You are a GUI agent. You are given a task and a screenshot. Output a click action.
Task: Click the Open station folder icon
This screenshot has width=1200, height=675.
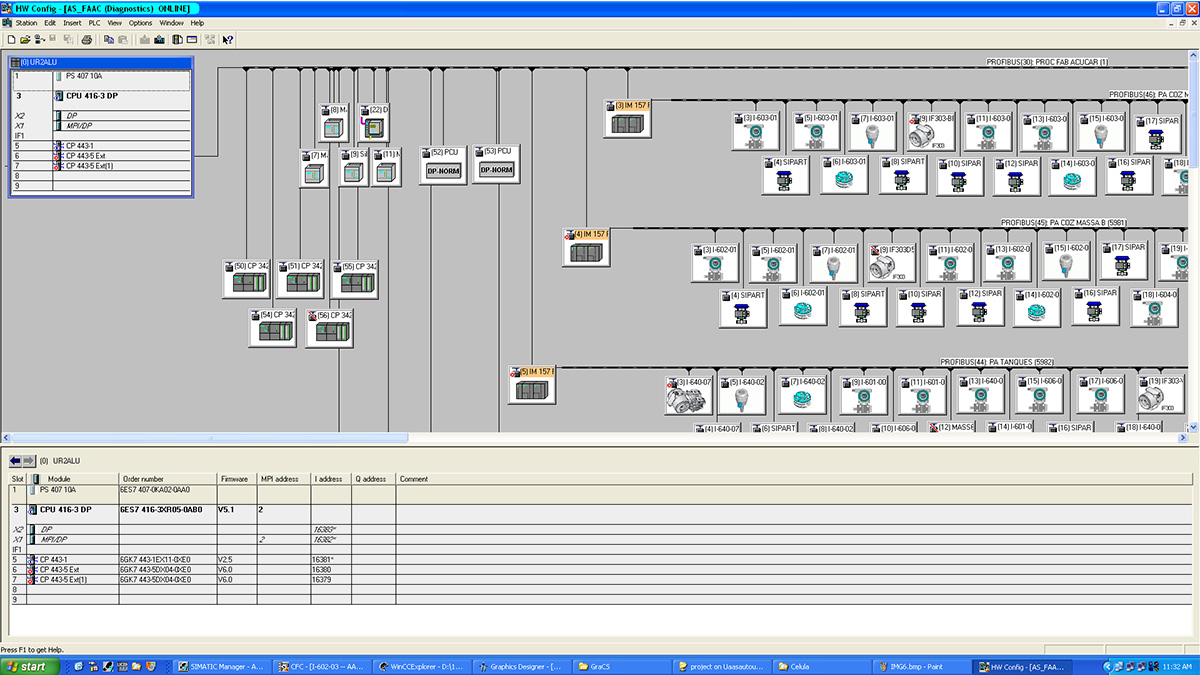tap(25, 39)
